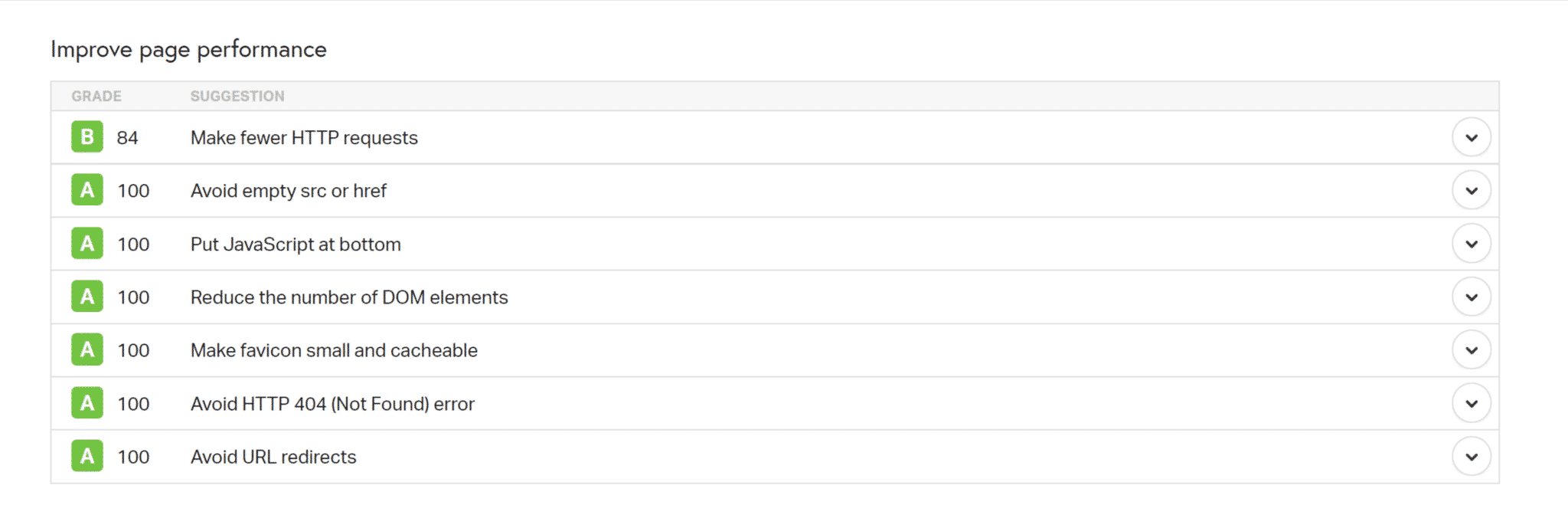Expand details for Avoid empty src or href
Viewport: 1568px width, 528px height.
coord(1472,190)
